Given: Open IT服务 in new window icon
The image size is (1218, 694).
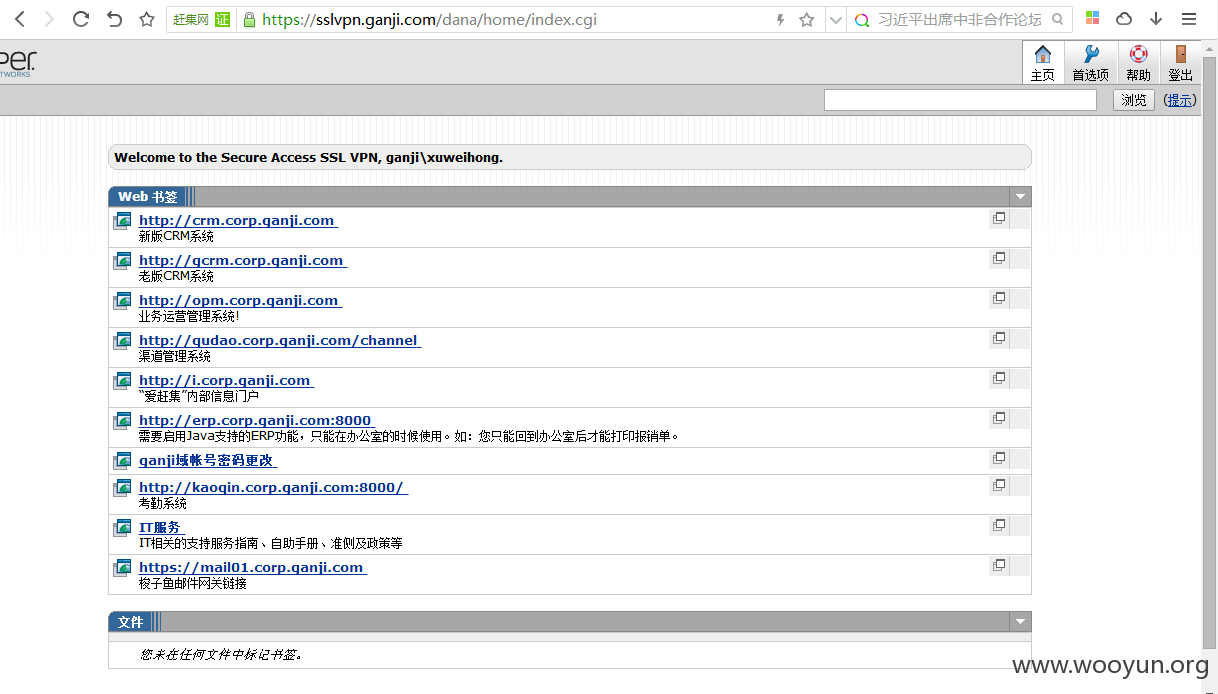Looking at the screenshot, I should tap(999, 525).
